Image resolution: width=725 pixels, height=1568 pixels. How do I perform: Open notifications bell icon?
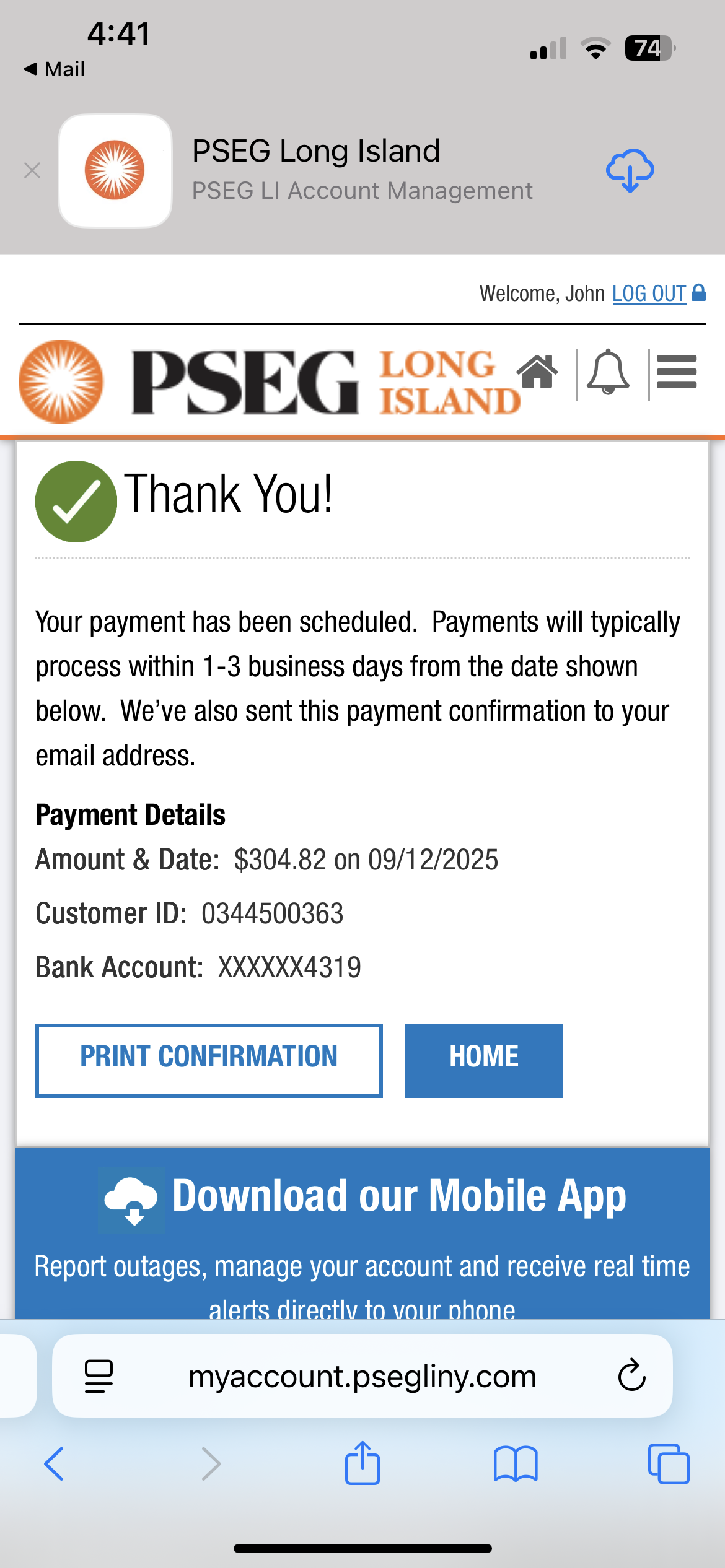[608, 373]
